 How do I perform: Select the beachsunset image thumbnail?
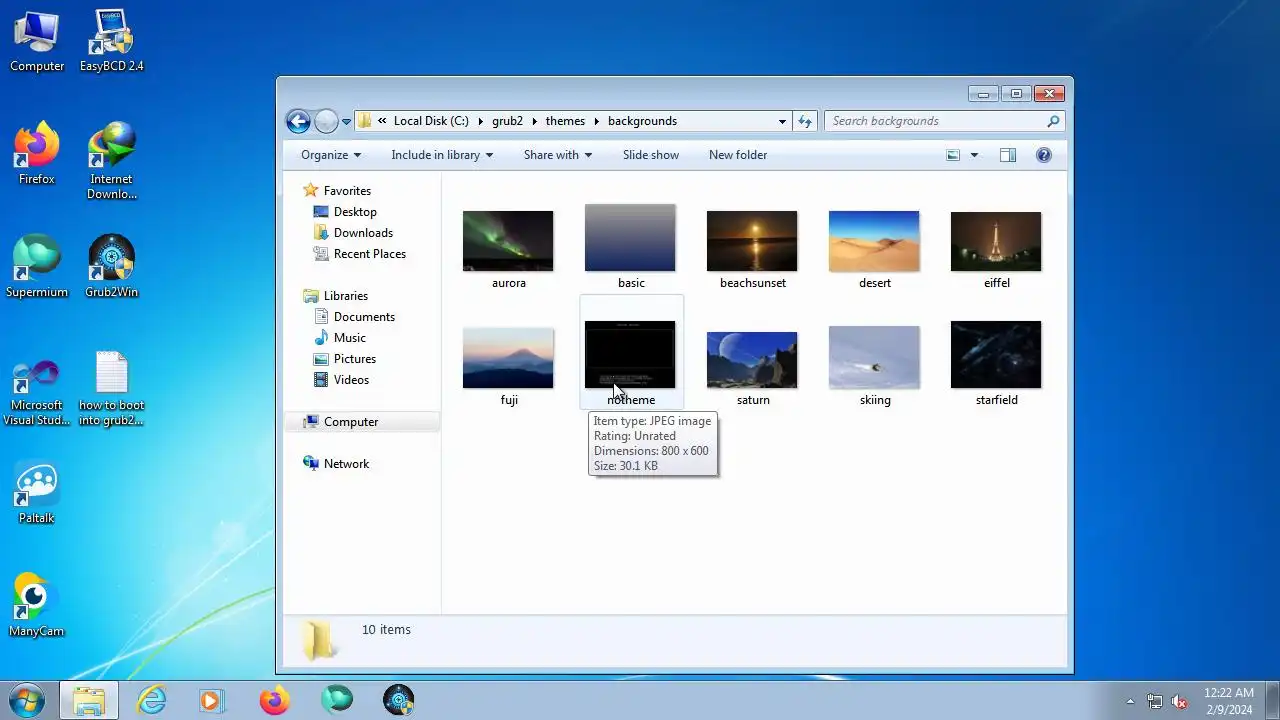coord(752,241)
